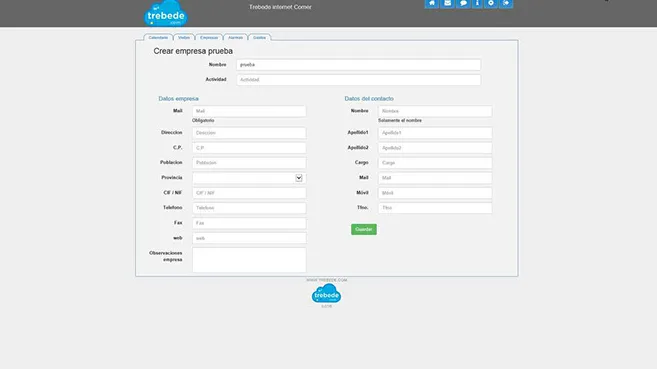Viewport: 657px width, 369px height.
Task: Open settings gear icon in header
Action: coord(491,3)
